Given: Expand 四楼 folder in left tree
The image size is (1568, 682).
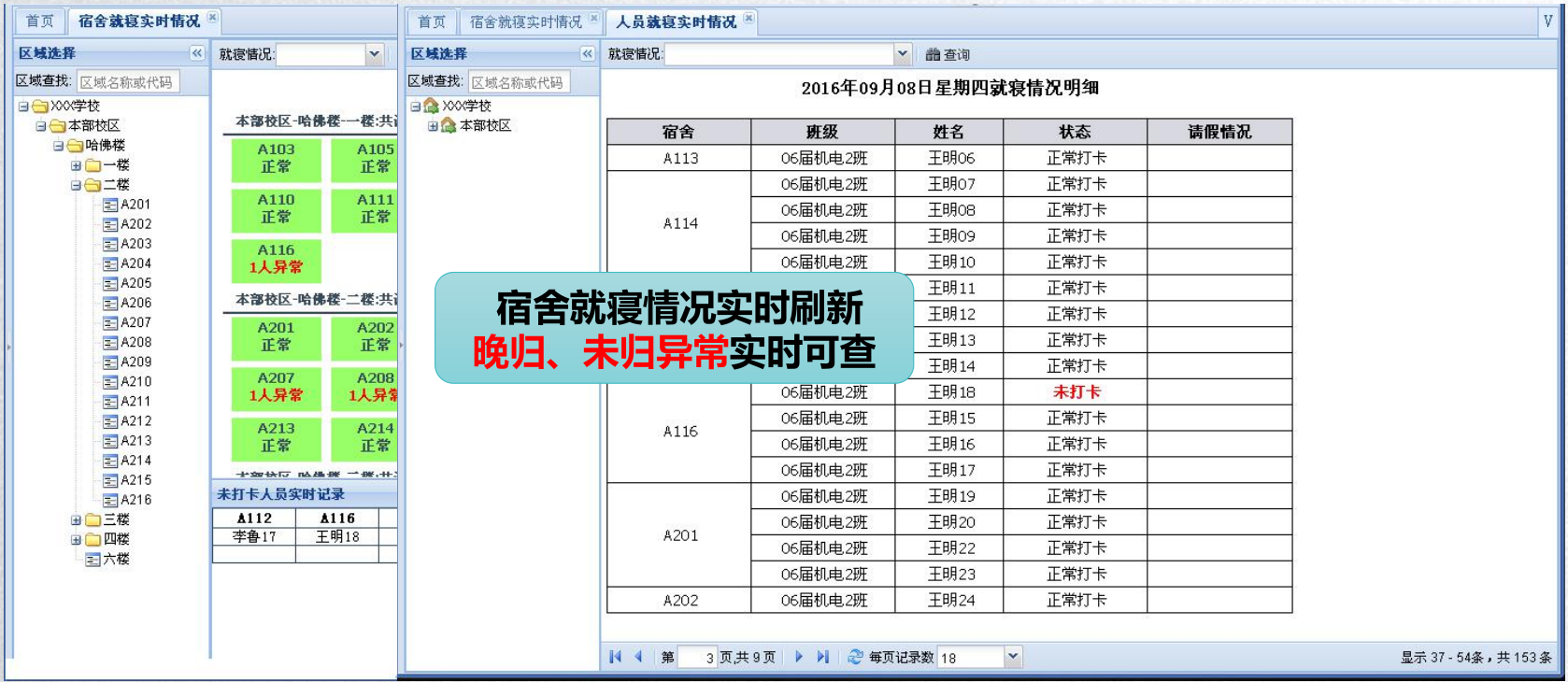Looking at the screenshot, I should (76, 540).
